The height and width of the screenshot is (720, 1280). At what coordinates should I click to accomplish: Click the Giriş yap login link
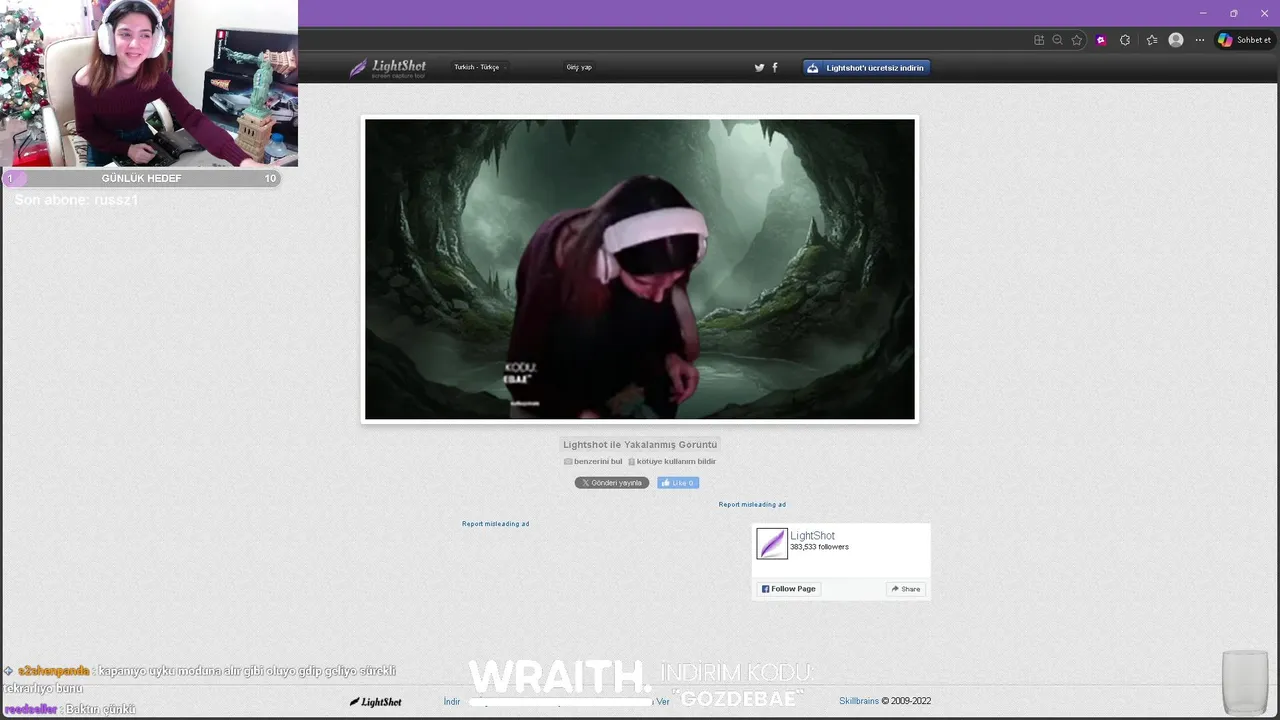click(x=579, y=67)
